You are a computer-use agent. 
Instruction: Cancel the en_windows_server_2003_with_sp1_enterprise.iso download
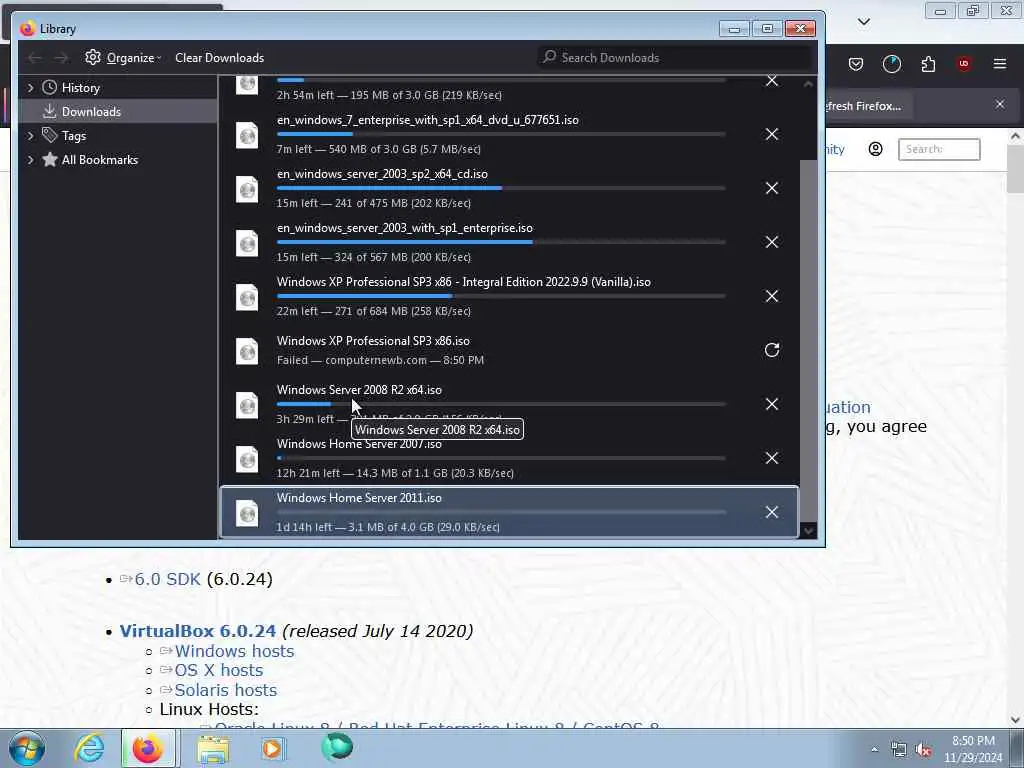point(772,242)
